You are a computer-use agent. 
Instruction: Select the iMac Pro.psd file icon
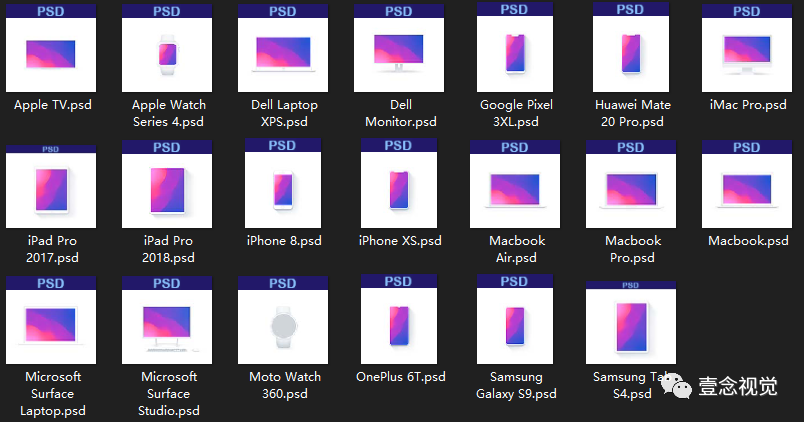[747, 48]
